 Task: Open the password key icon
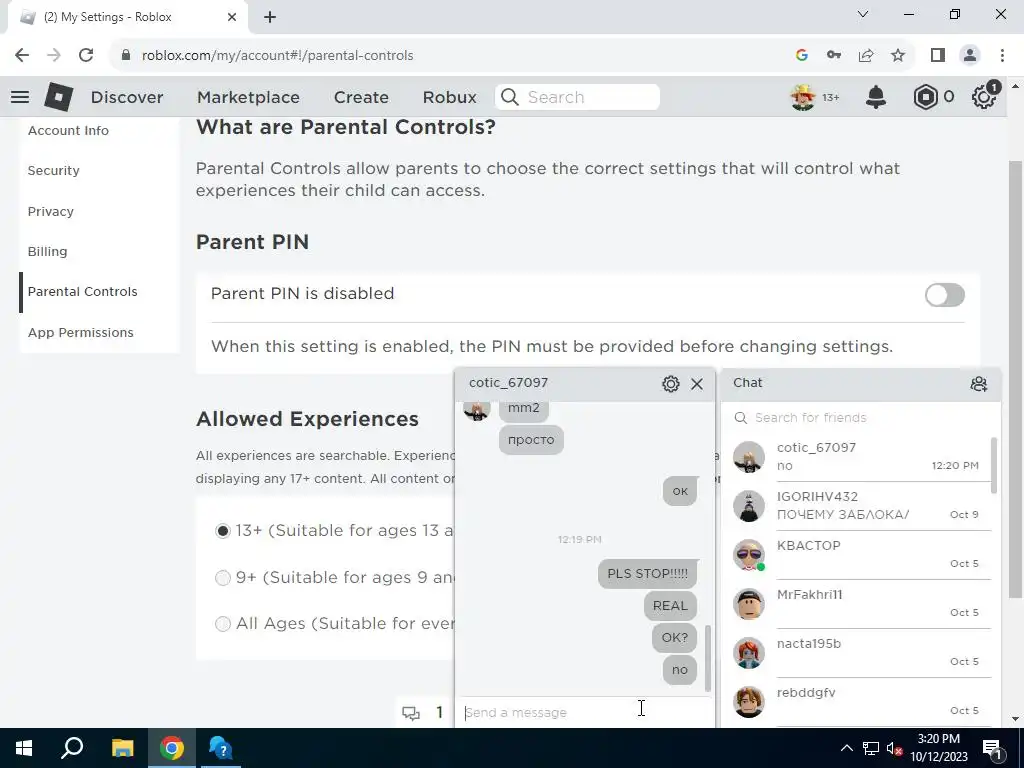834,55
